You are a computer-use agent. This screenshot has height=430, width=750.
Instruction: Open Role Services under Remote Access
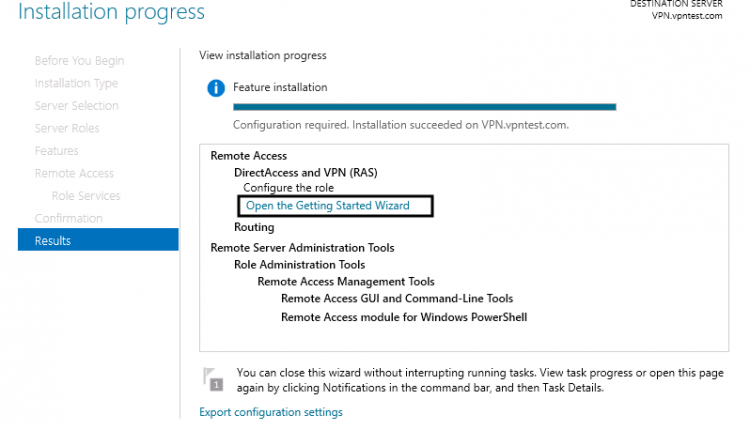coord(85,196)
